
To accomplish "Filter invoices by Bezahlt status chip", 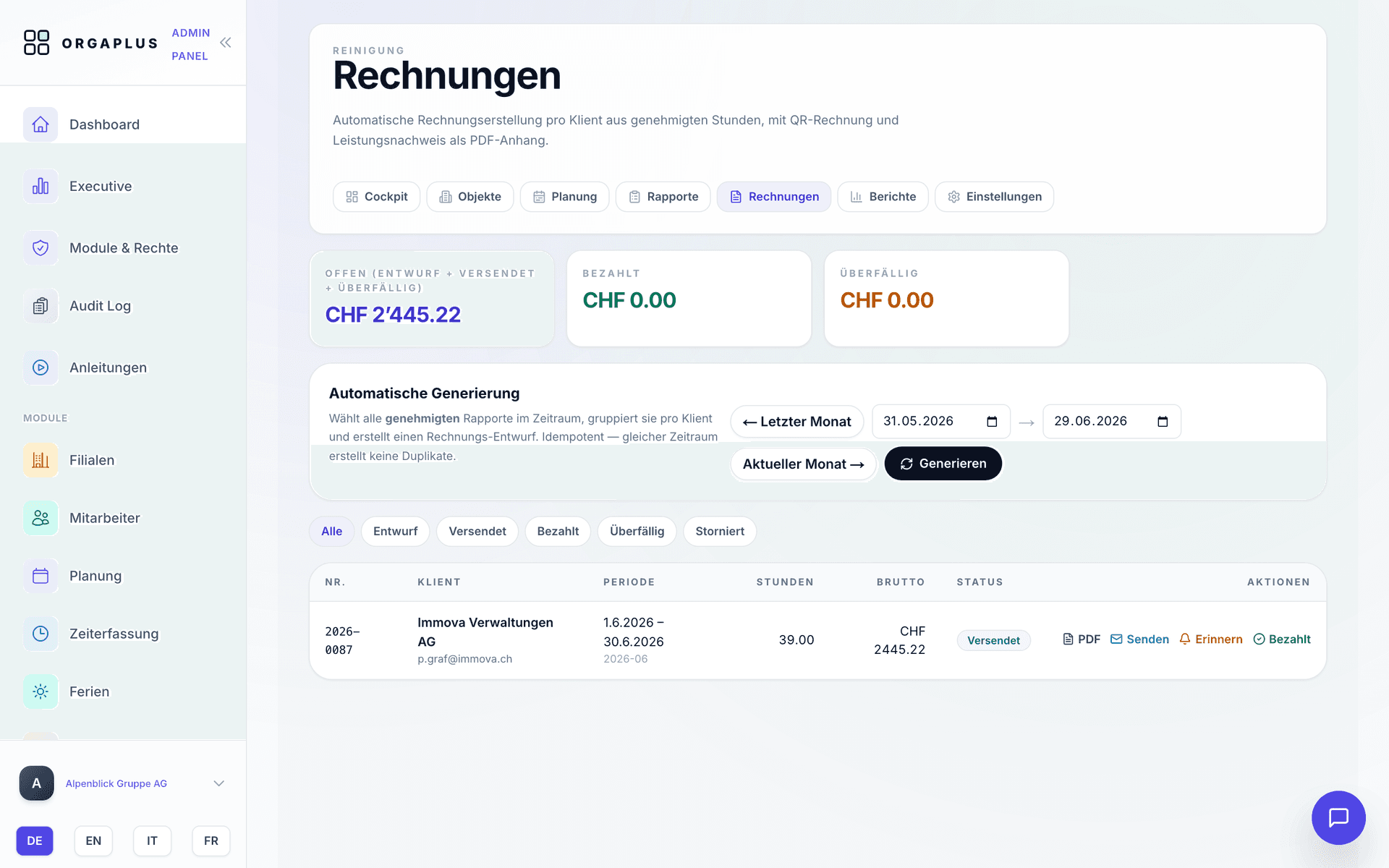I will 558,532.
